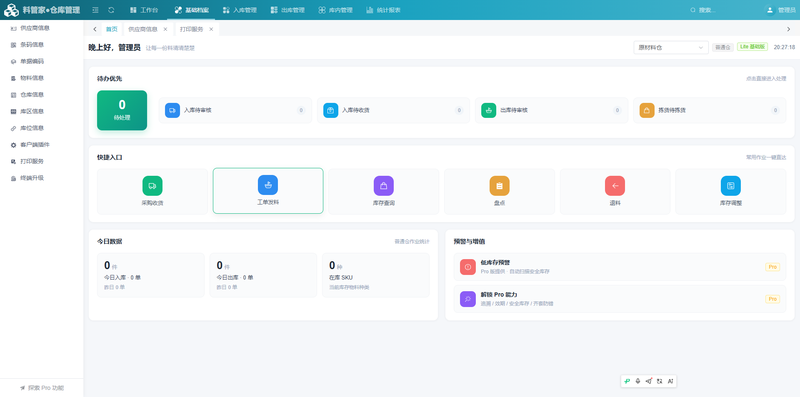Viewport: 800px width, 397px height.
Task: Click 入库待收货 box icon
Action: coord(331,110)
